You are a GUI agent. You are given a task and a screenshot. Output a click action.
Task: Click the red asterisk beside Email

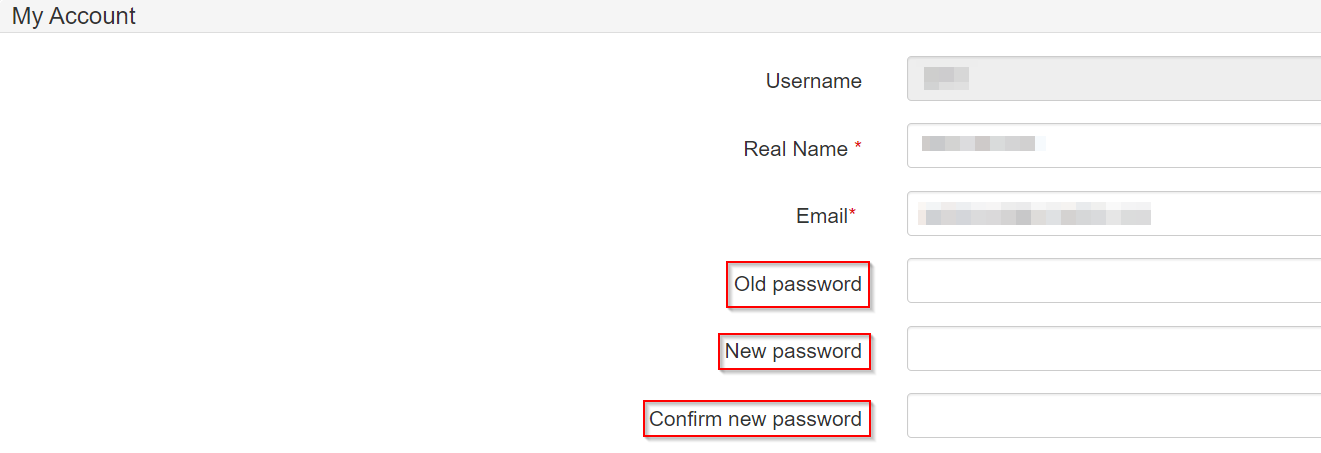pos(853,213)
